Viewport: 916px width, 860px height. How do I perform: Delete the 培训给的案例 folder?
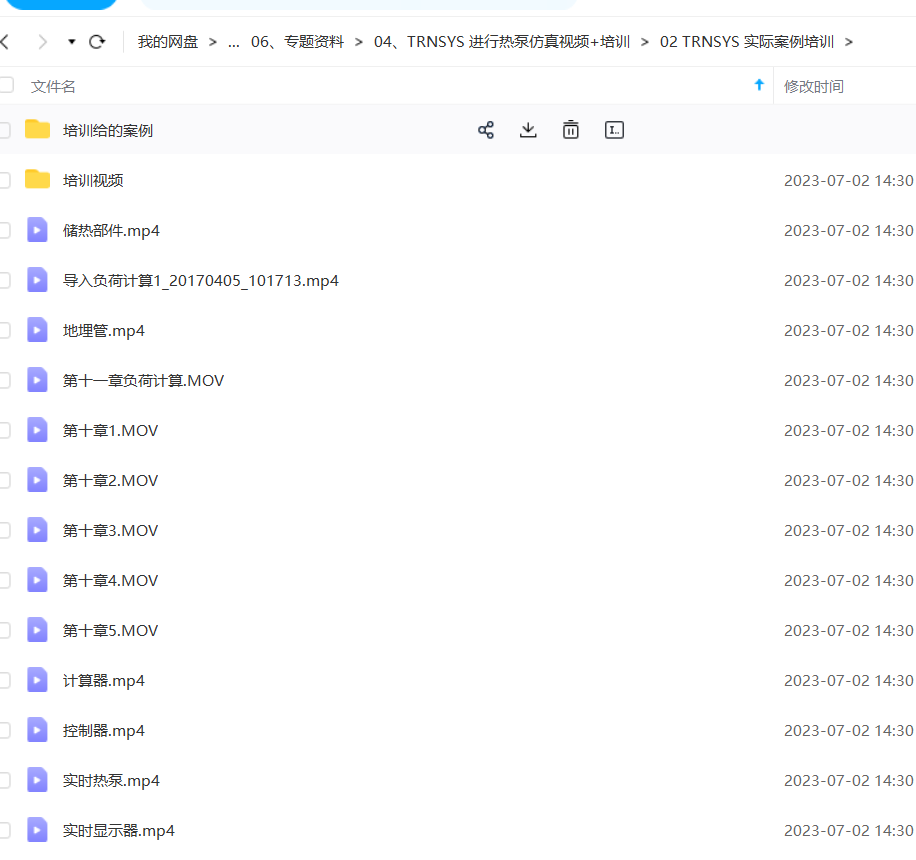(571, 130)
